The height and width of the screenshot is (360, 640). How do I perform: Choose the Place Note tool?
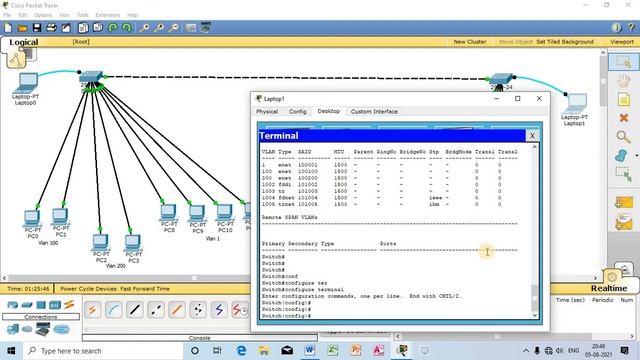click(623, 99)
